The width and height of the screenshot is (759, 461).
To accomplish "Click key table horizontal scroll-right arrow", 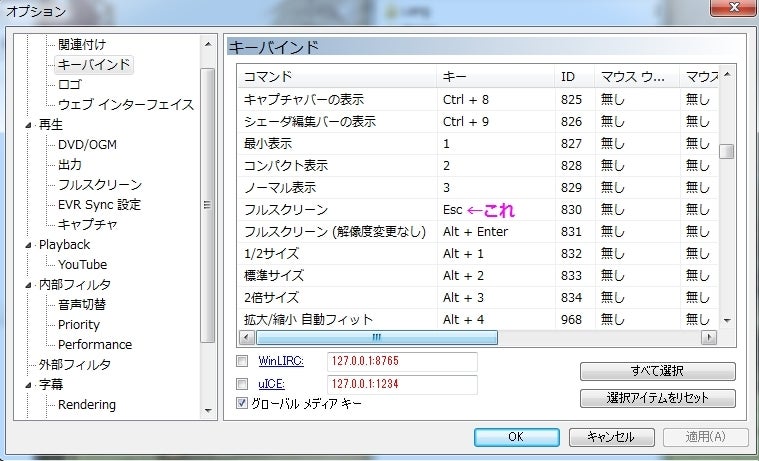I will point(709,338).
